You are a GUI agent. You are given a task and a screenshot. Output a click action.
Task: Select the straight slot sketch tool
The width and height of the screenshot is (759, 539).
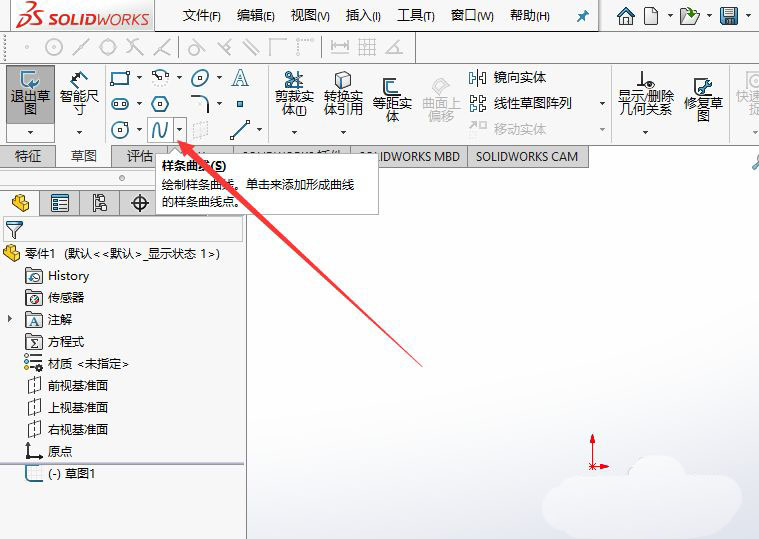pyautogui.click(x=120, y=104)
